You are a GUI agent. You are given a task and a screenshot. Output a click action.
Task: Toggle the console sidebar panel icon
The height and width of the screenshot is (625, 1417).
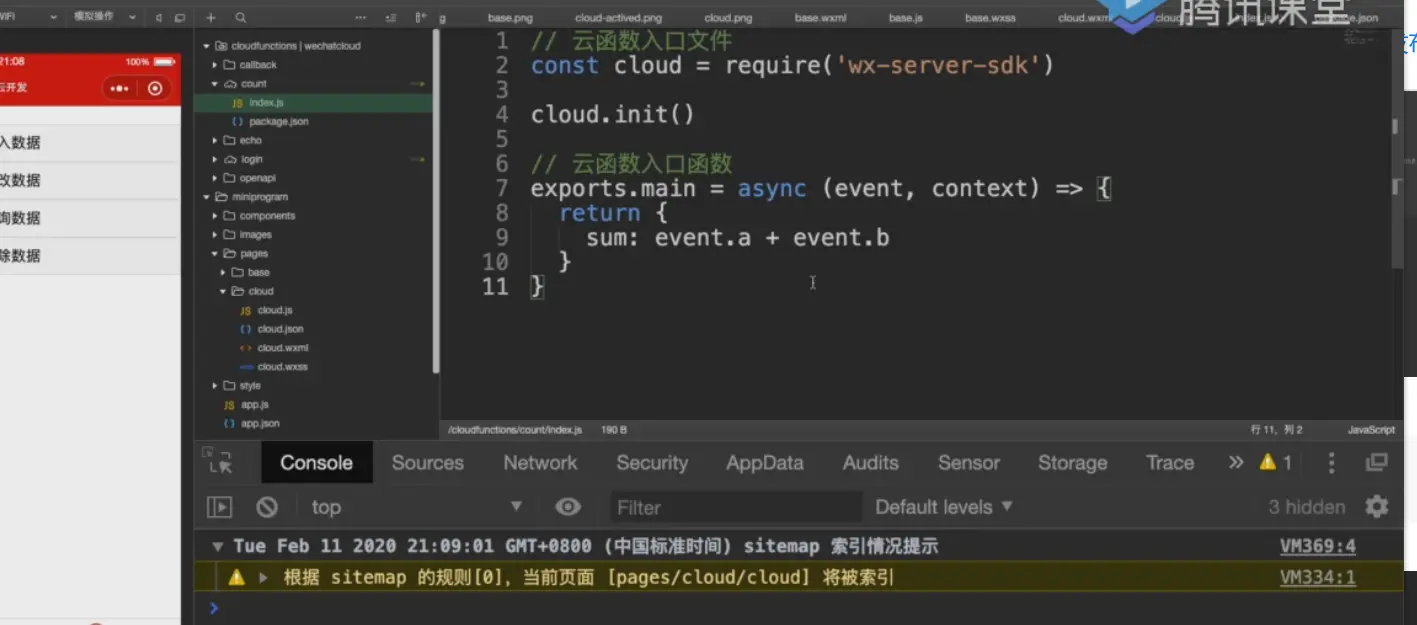click(219, 507)
